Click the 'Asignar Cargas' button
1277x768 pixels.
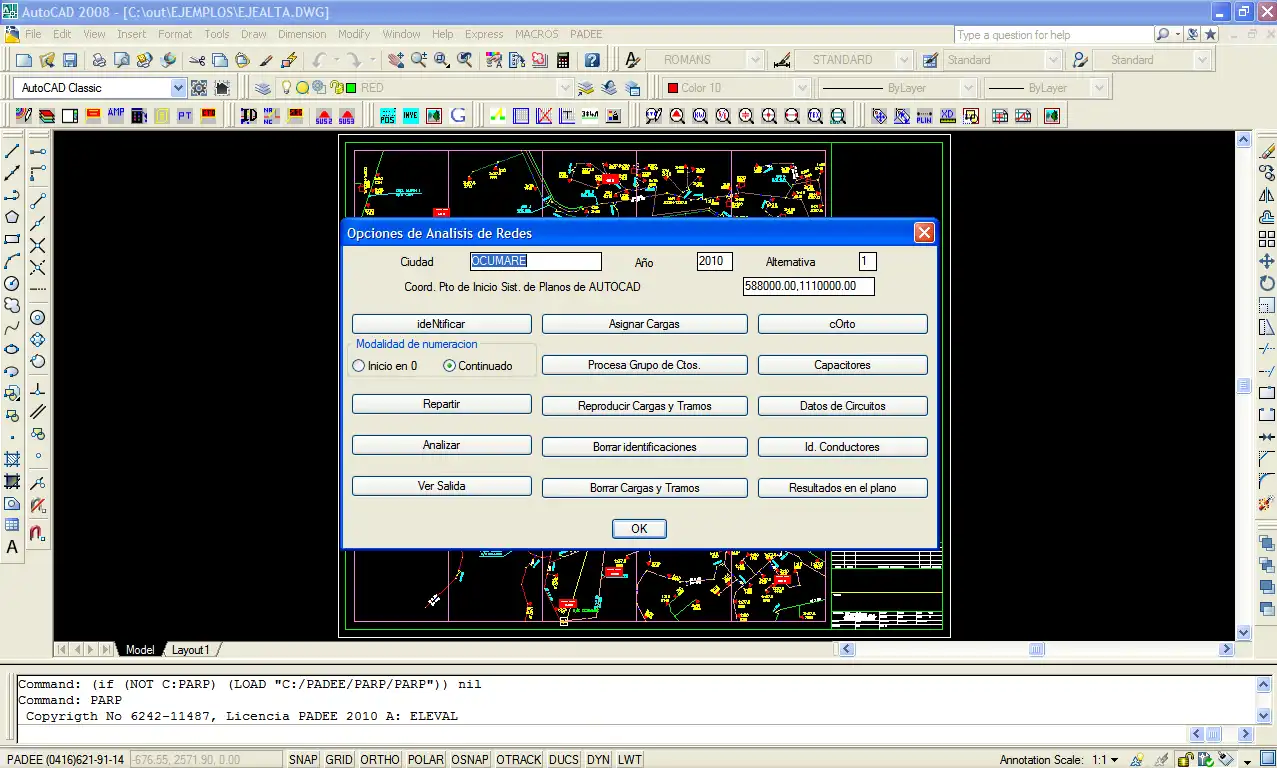(x=644, y=324)
